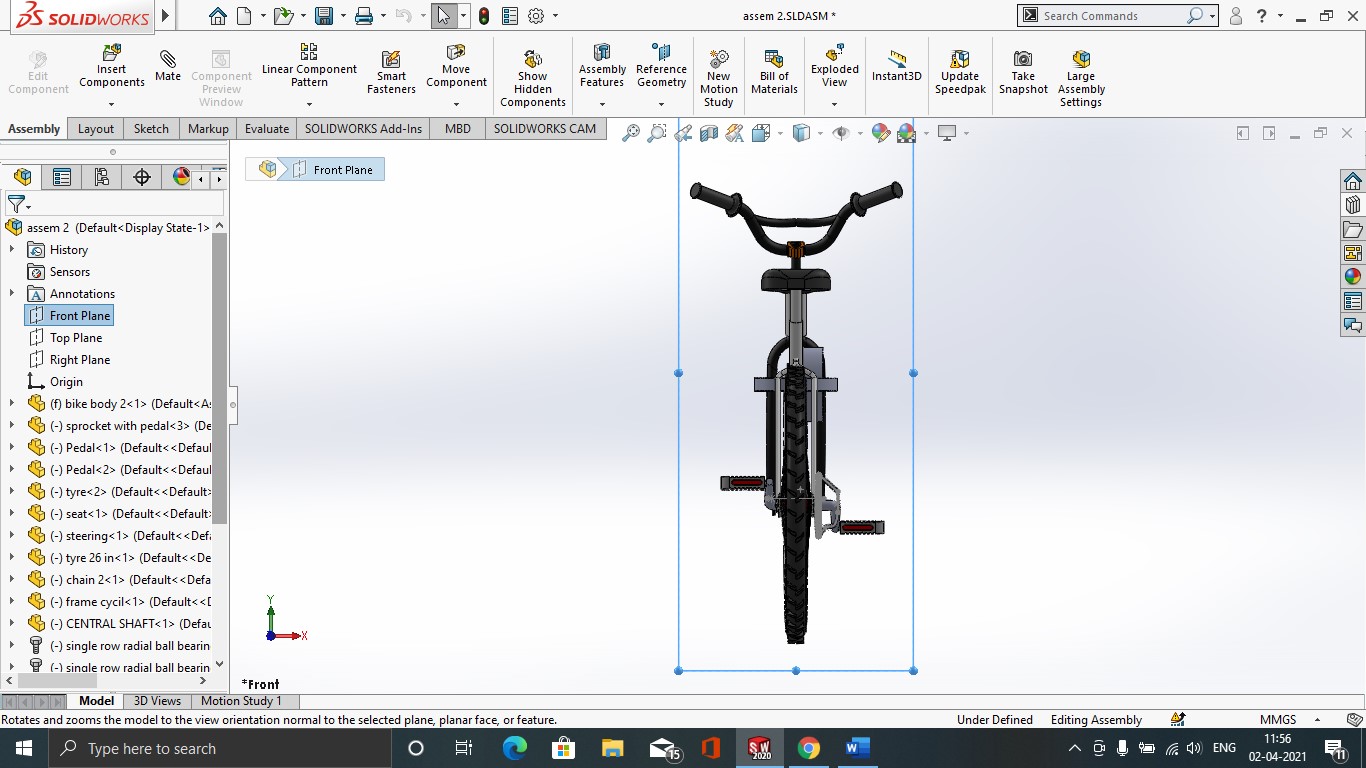Open the tree filter funnel dropdown

pyautogui.click(x=19, y=204)
